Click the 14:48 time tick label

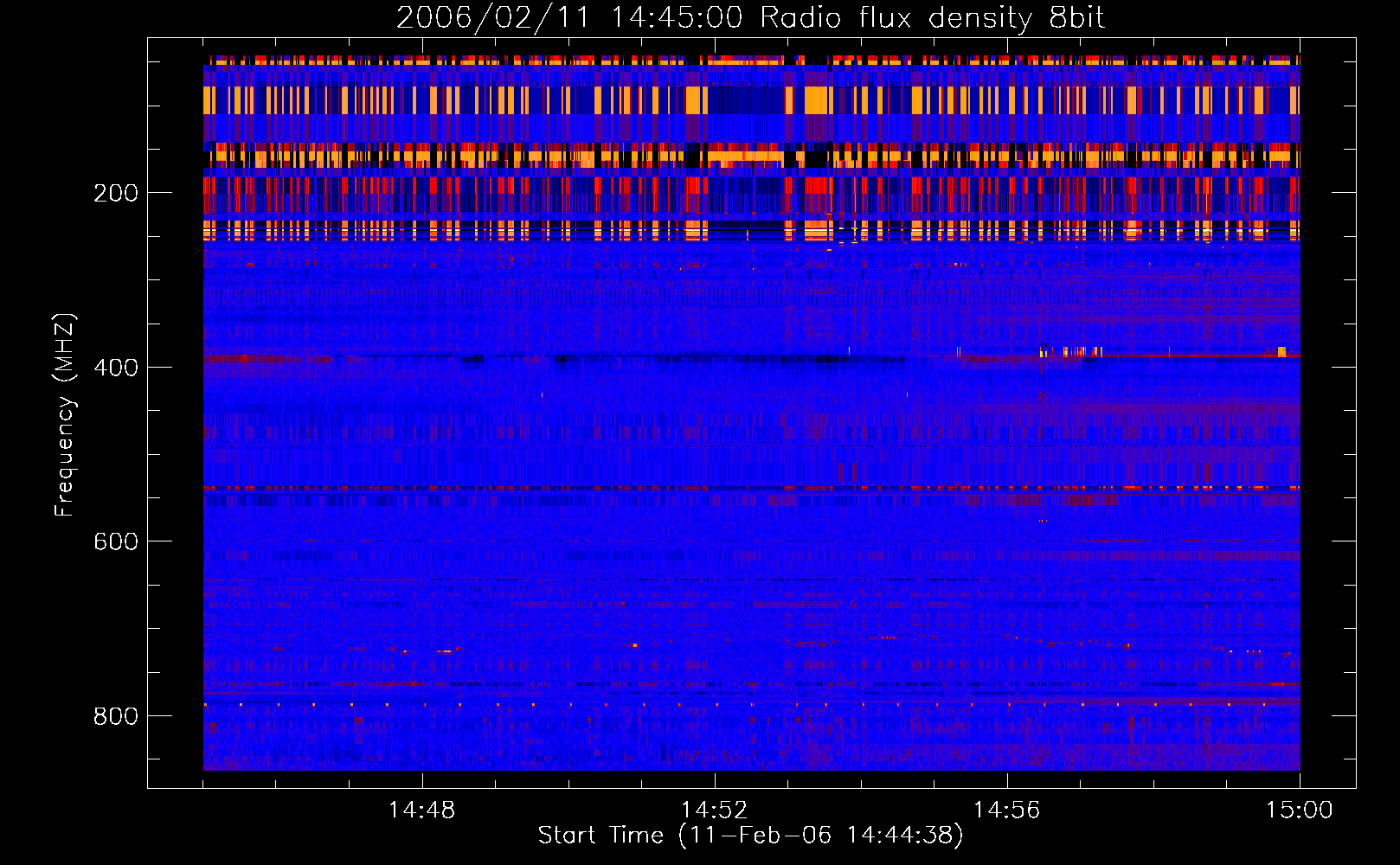[421, 811]
